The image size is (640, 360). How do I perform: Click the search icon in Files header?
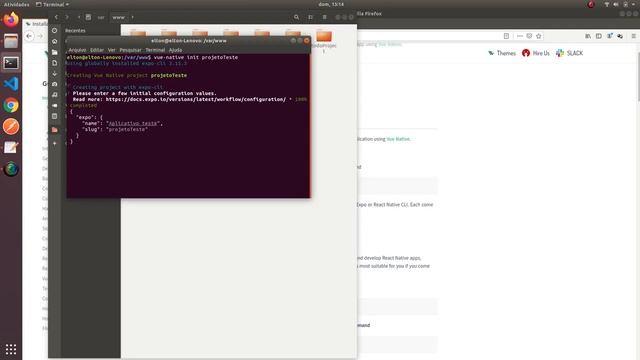(296, 17)
